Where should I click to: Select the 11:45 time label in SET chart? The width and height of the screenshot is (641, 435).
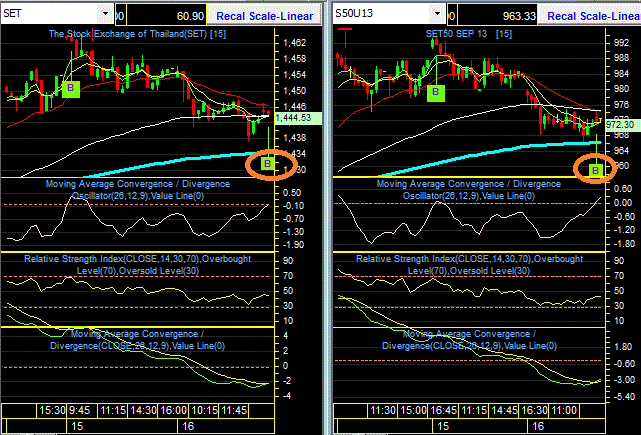234,410
